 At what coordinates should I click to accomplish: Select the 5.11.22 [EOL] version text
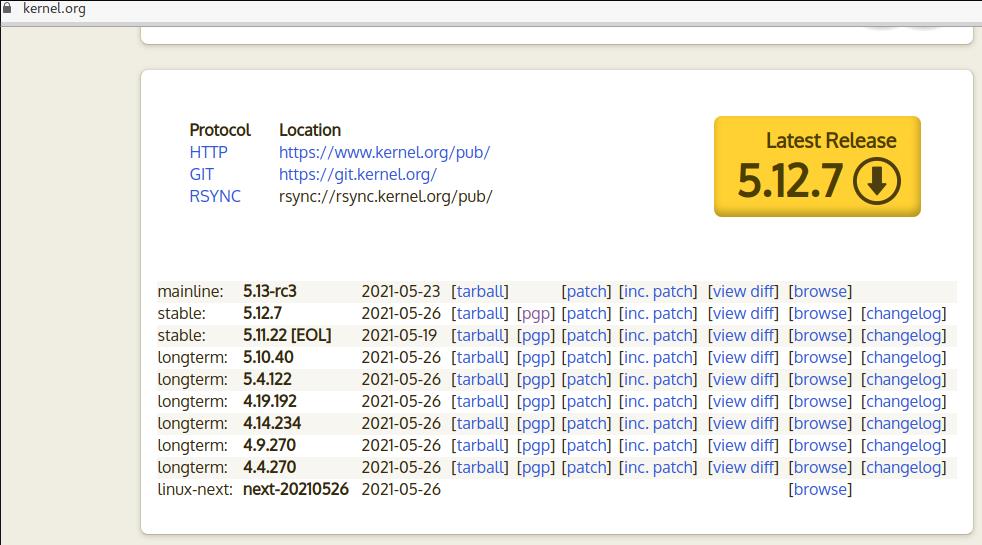(287, 335)
